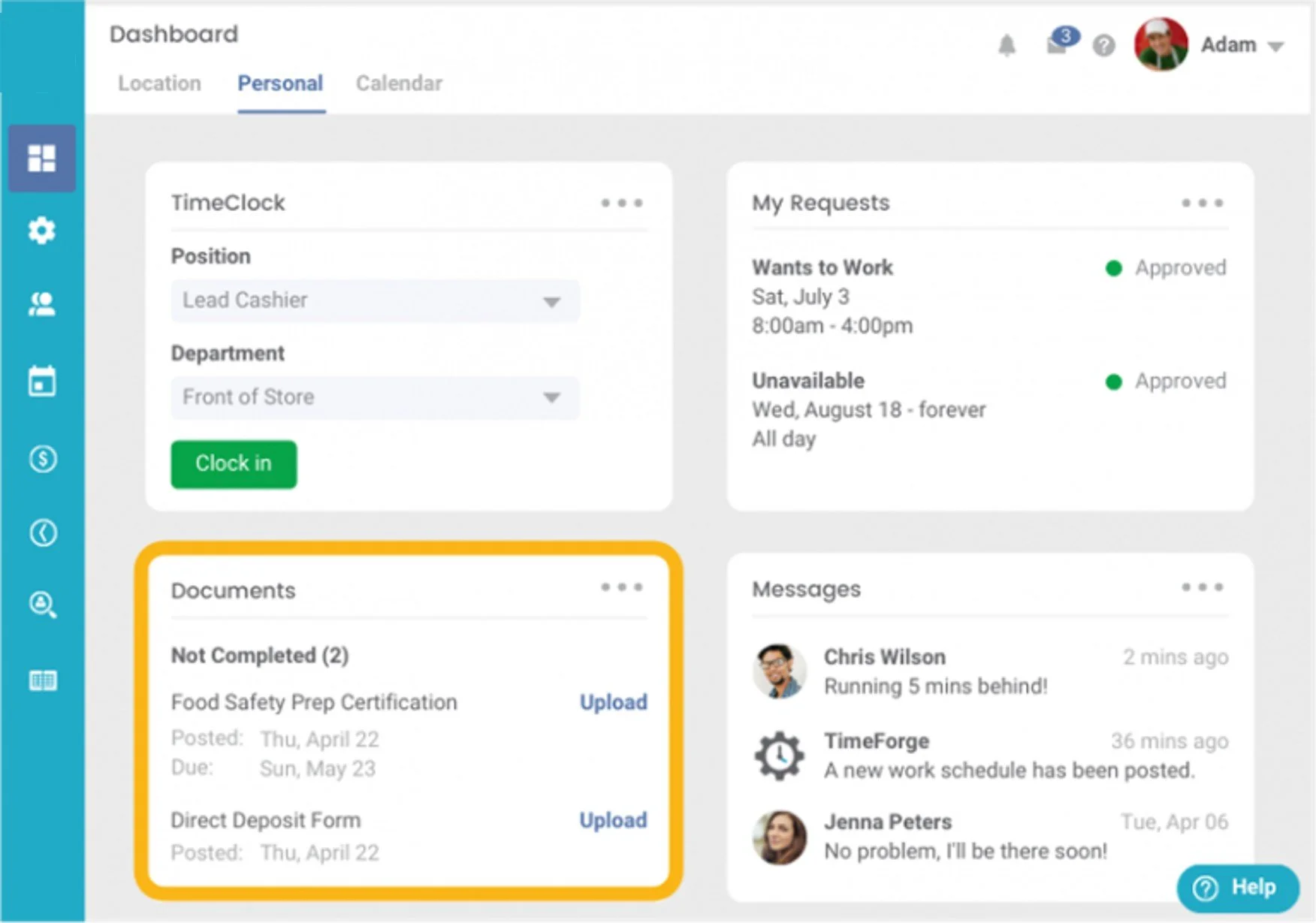Open My Requests card options menu
1316x923 pixels.
click(1202, 203)
